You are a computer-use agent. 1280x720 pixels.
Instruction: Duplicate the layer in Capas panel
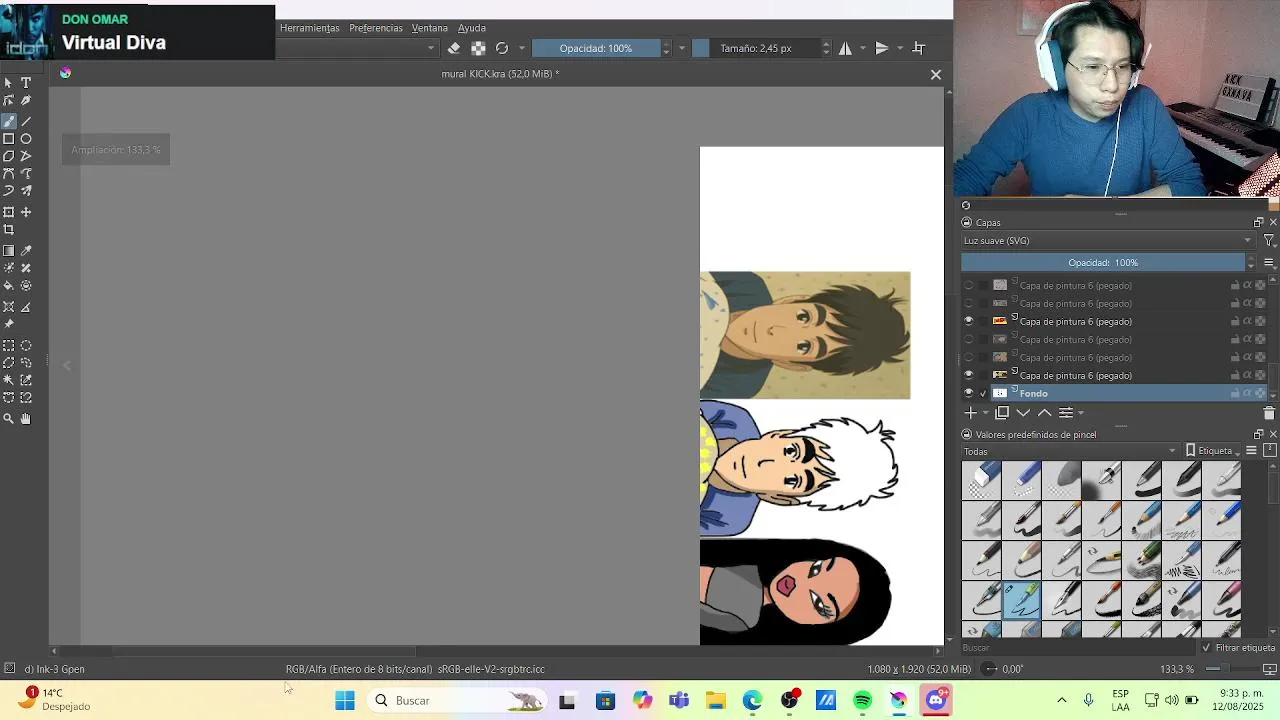[x=1002, y=412]
